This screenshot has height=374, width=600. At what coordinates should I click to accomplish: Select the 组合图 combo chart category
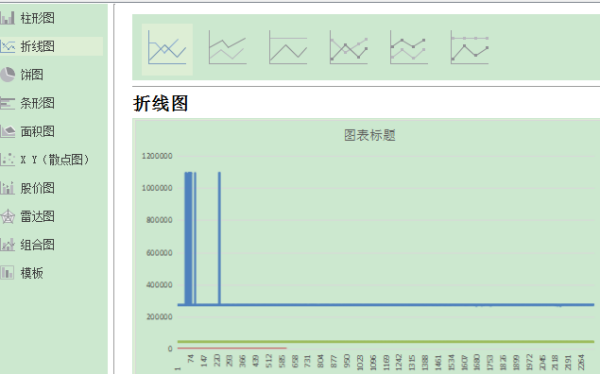click(37, 245)
